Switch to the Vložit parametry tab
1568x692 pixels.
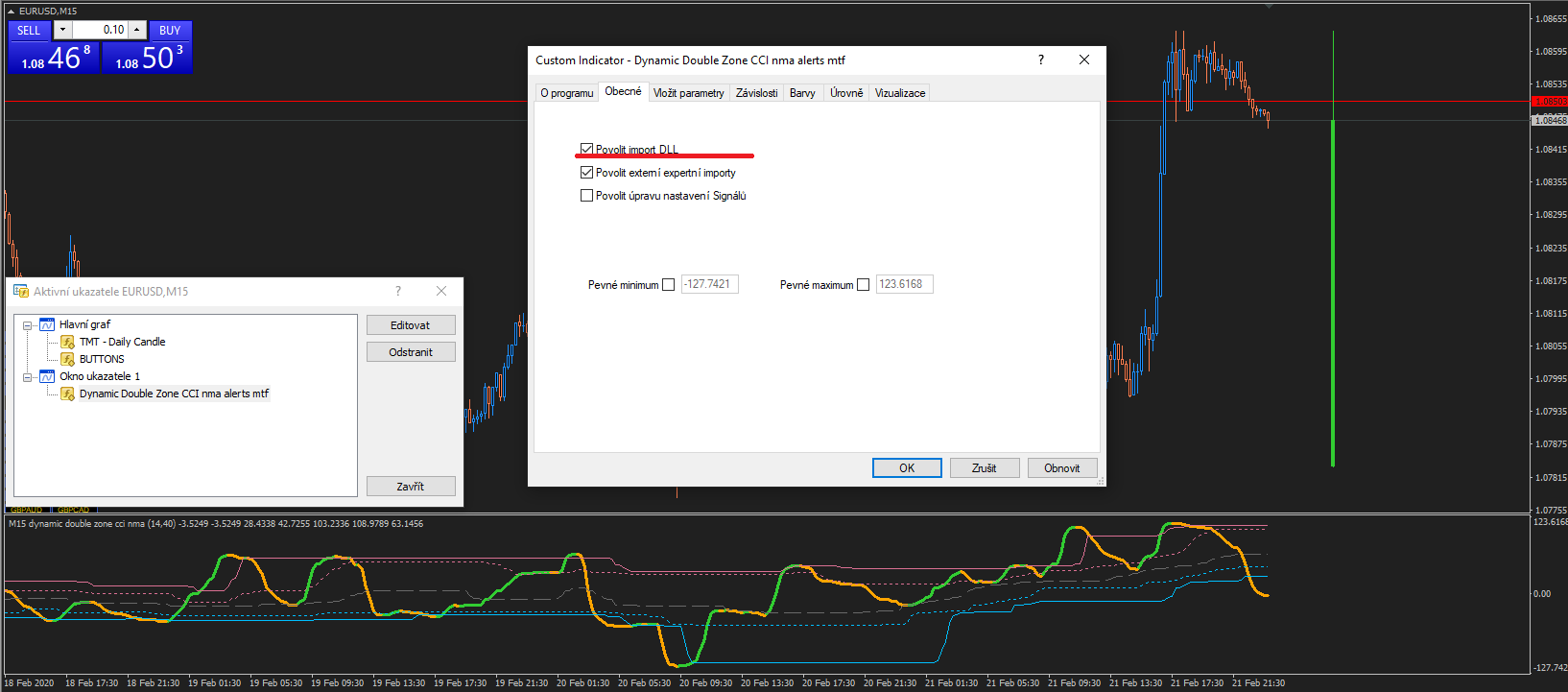pyautogui.click(x=688, y=93)
